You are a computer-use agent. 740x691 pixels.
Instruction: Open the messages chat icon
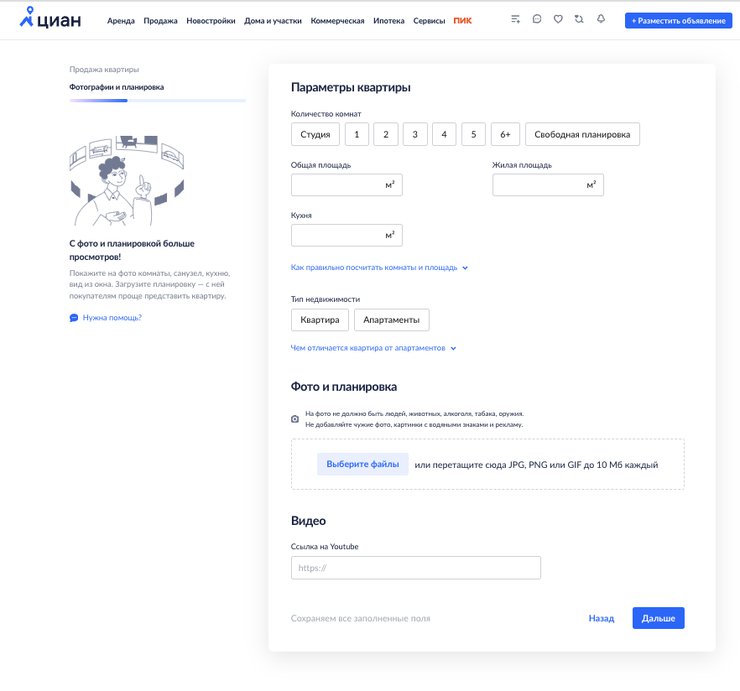click(x=537, y=19)
